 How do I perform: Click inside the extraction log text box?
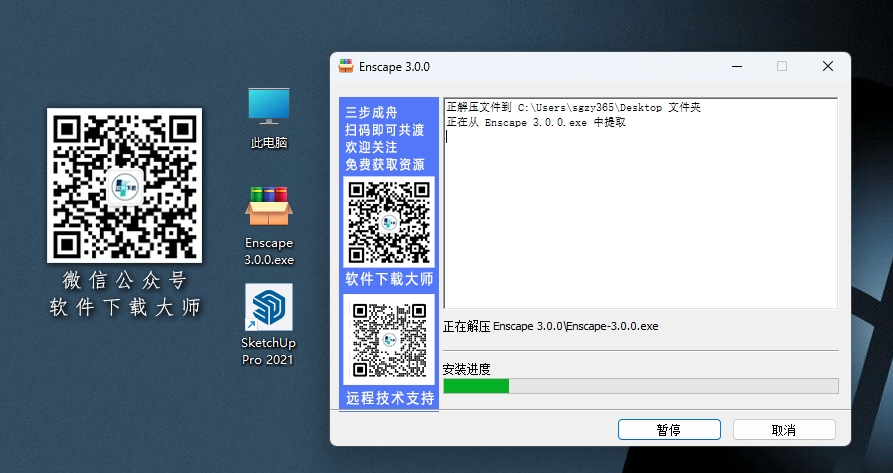point(641,203)
